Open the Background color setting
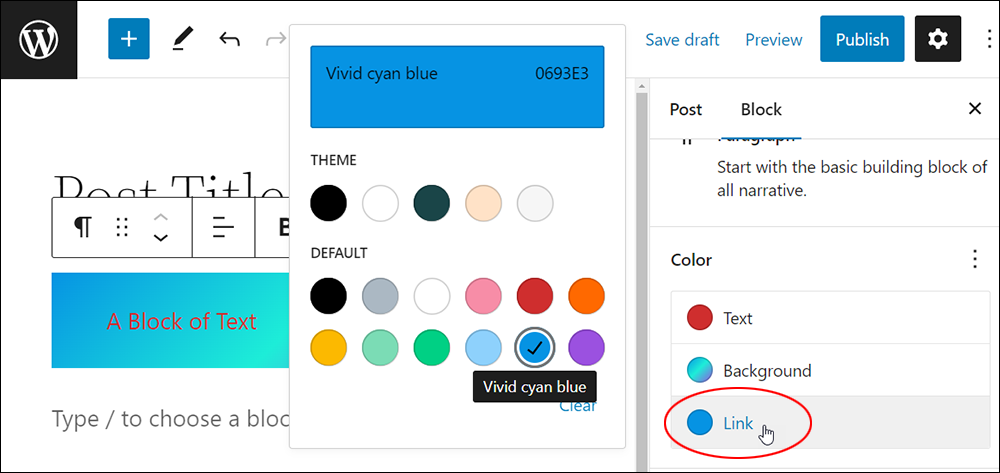The image size is (1000, 473). [830, 370]
